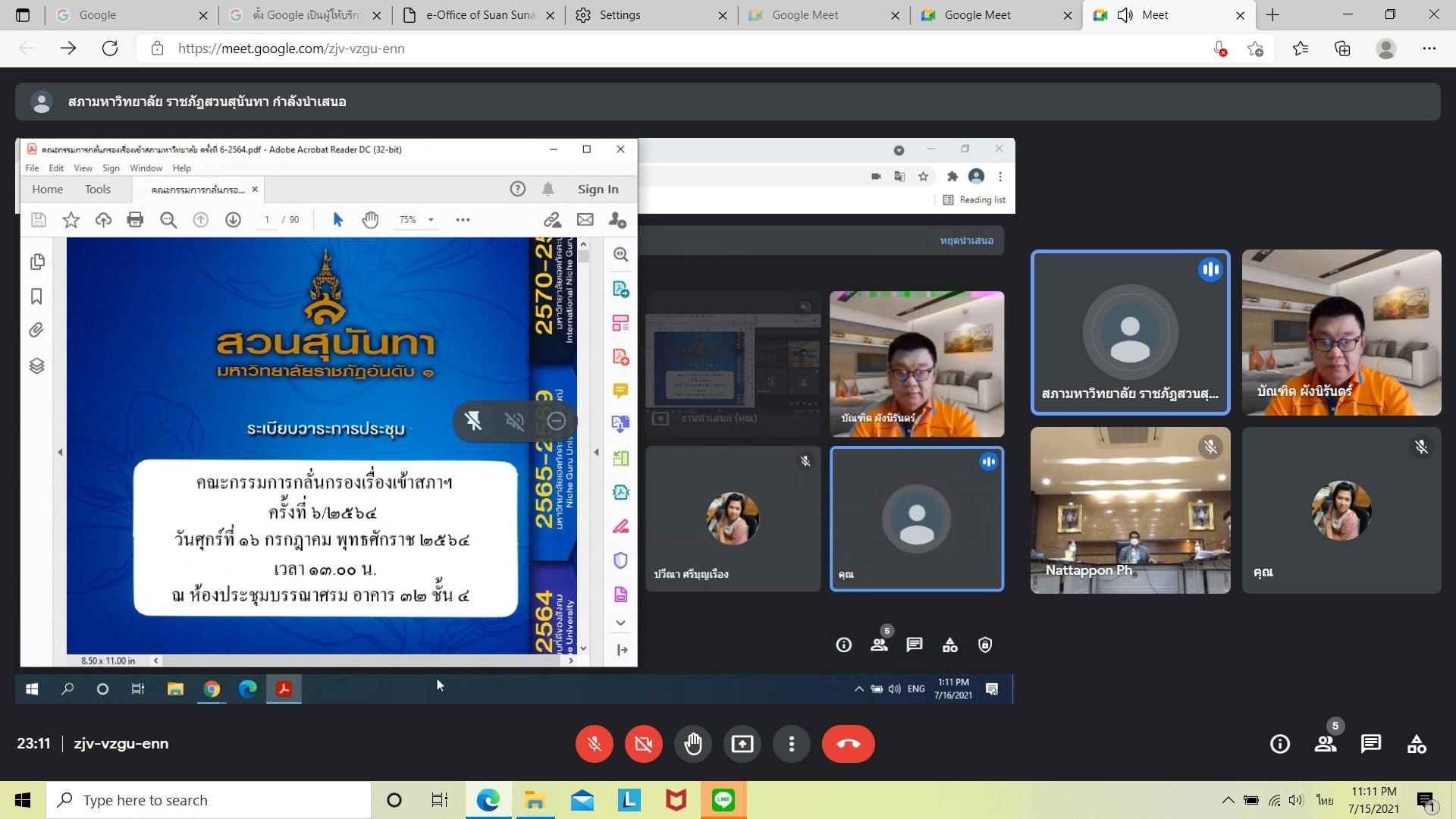Open the new tab button
This screenshot has height=819, width=1456.
coord(1272,15)
